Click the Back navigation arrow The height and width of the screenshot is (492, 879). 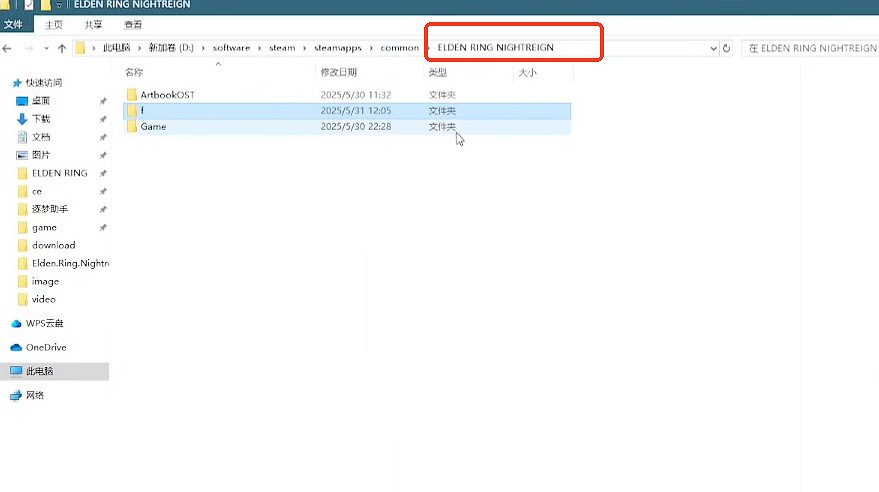8,48
